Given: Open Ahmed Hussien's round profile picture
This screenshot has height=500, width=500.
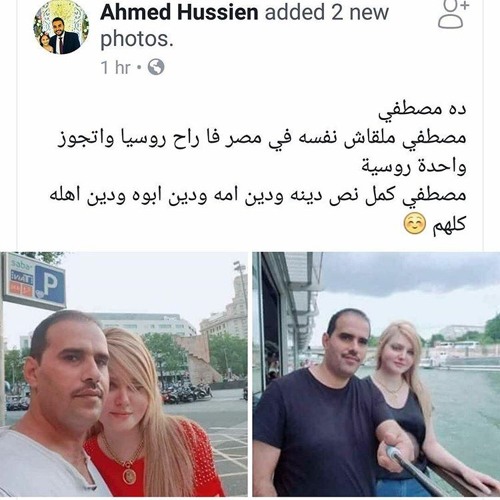Looking at the screenshot, I should click(x=61, y=27).
